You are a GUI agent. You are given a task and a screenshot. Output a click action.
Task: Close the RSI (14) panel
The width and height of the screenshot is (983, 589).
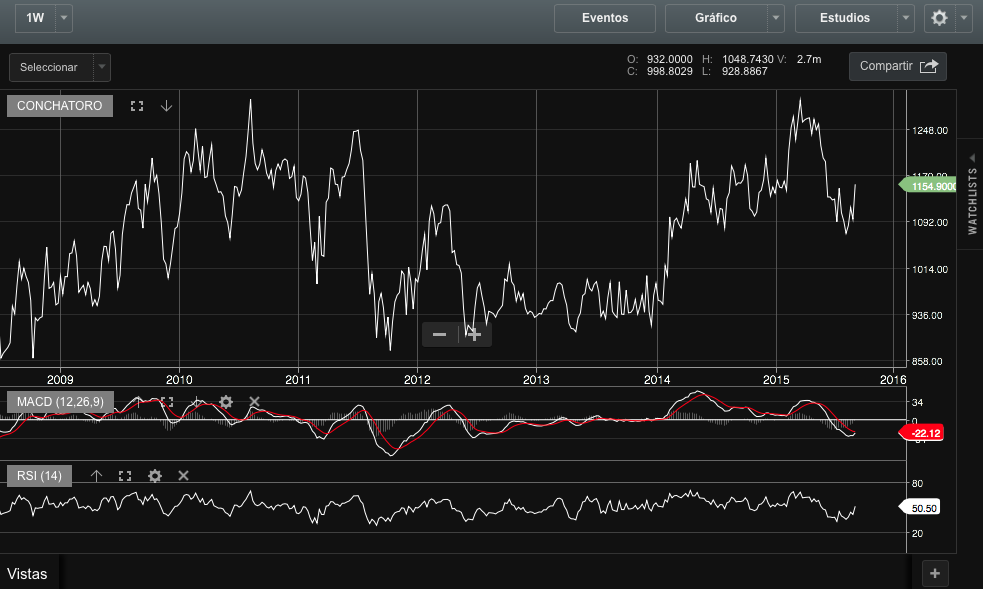click(x=183, y=476)
